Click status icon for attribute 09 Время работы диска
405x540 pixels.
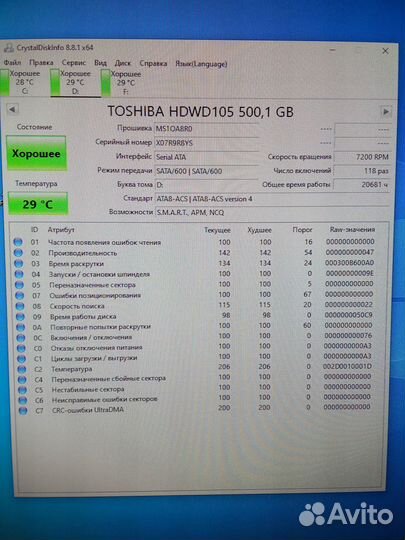(x=20, y=316)
